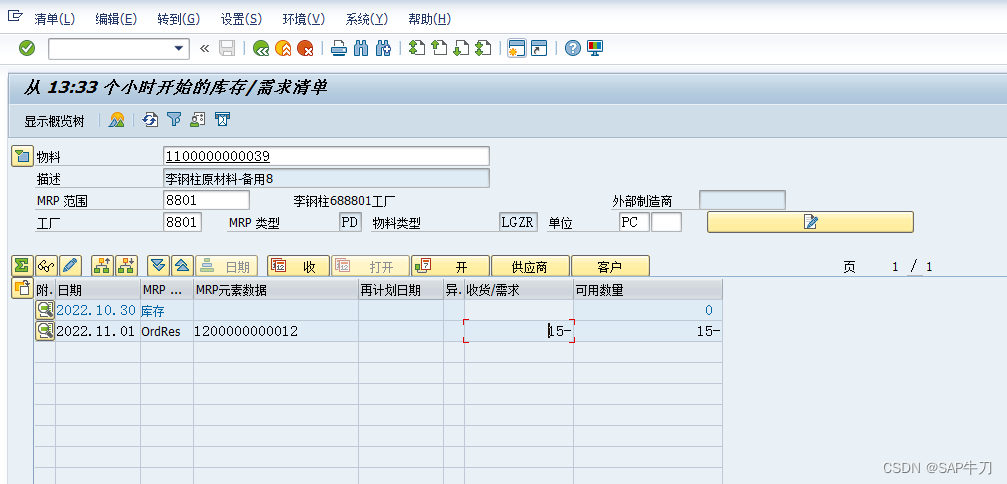Click the second order hierarchy icon
1007x484 pixels.
click(x=127, y=265)
